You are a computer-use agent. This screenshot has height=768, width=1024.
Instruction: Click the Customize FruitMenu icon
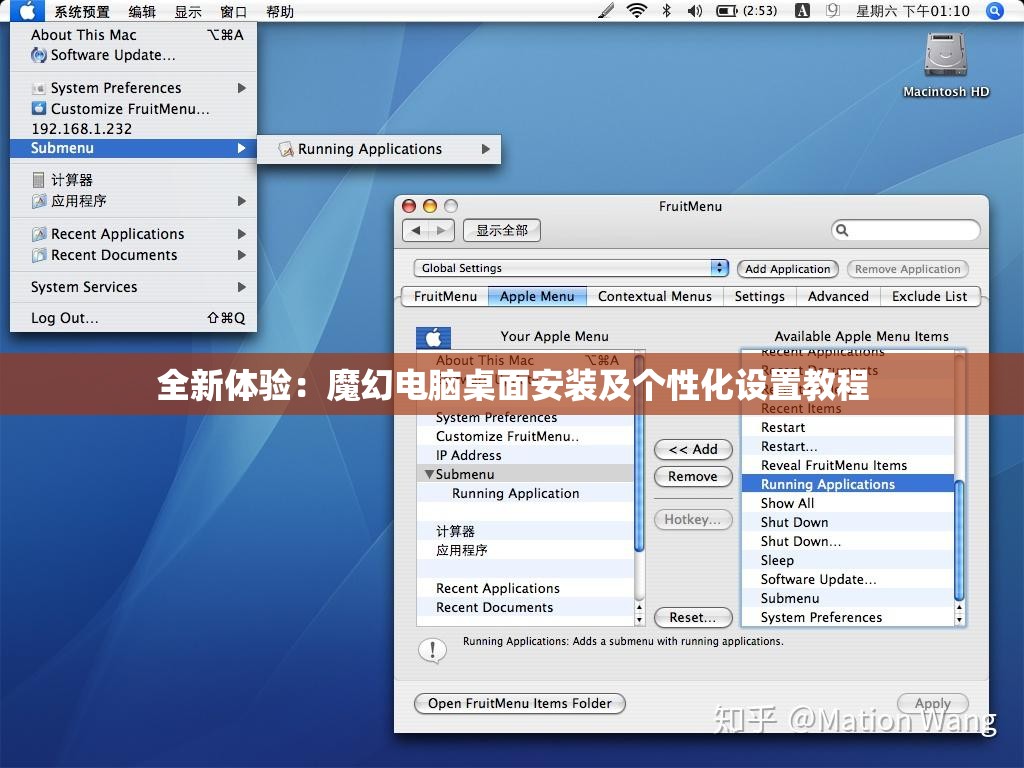(x=39, y=108)
